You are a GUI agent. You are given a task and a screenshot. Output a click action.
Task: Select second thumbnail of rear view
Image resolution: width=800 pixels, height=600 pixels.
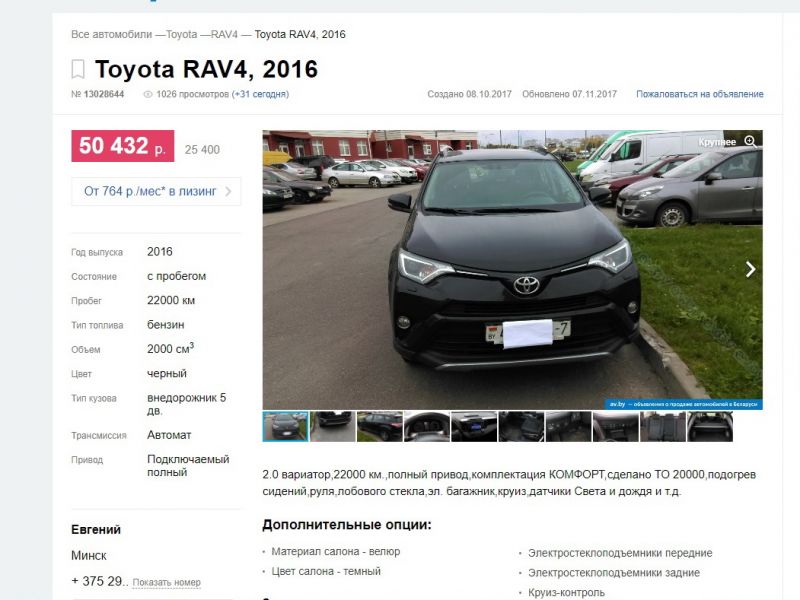tap(333, 427)
